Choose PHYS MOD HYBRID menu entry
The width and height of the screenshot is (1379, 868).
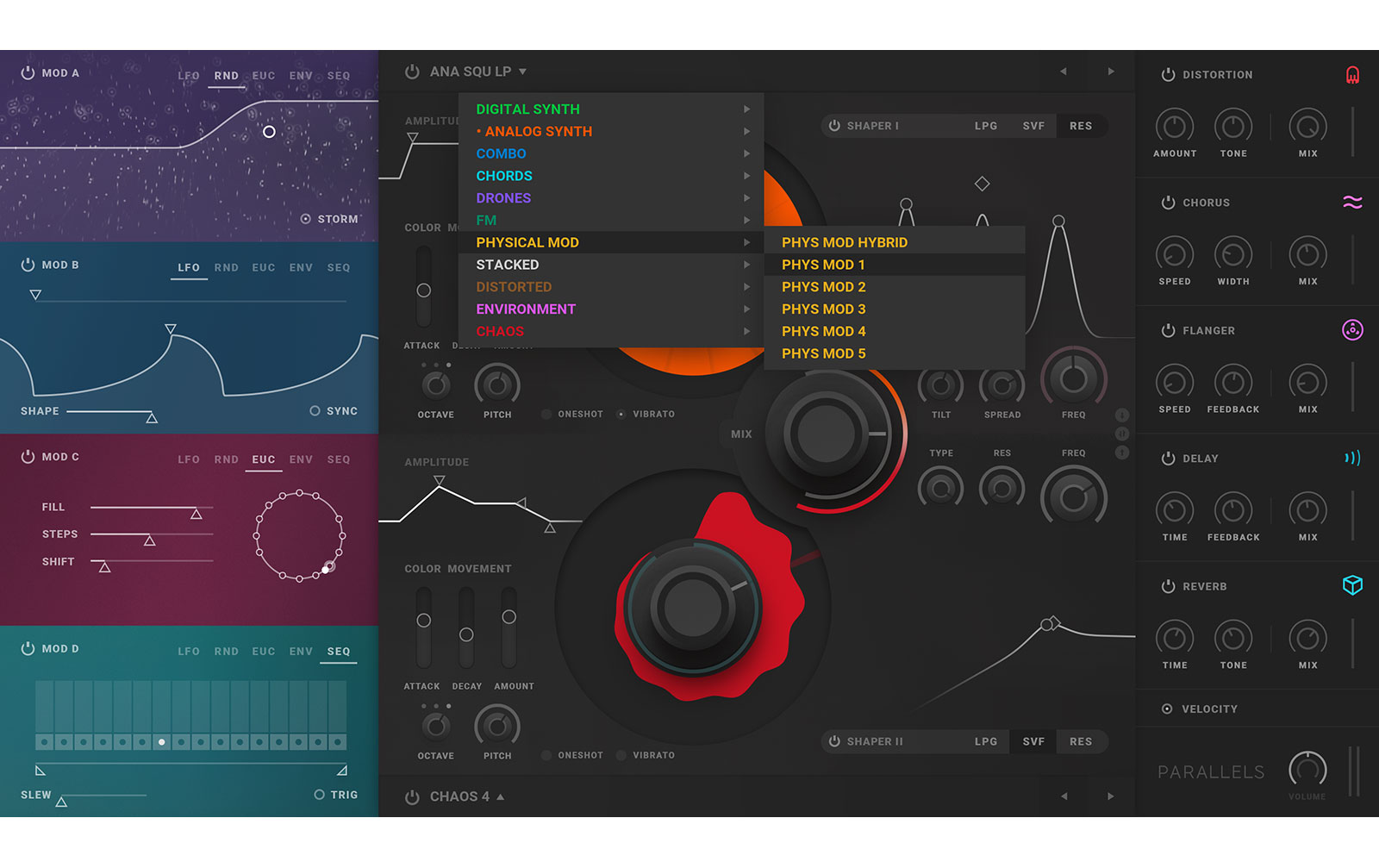tap(895, 242)
